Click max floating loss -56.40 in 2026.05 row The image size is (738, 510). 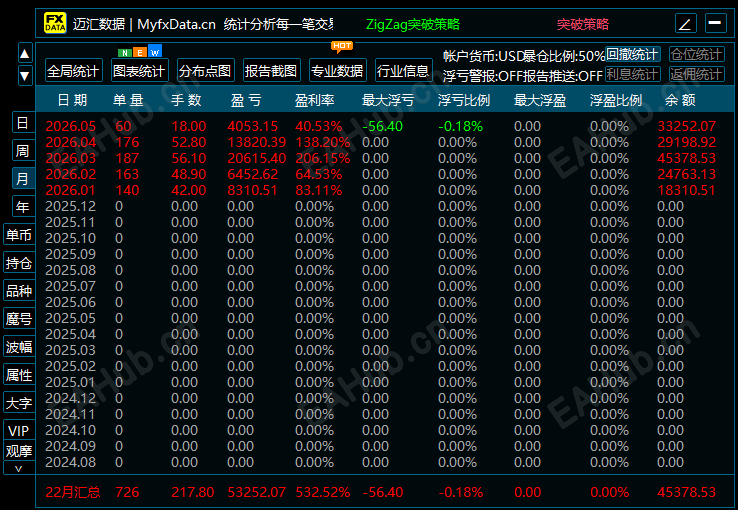click(383, 126)
